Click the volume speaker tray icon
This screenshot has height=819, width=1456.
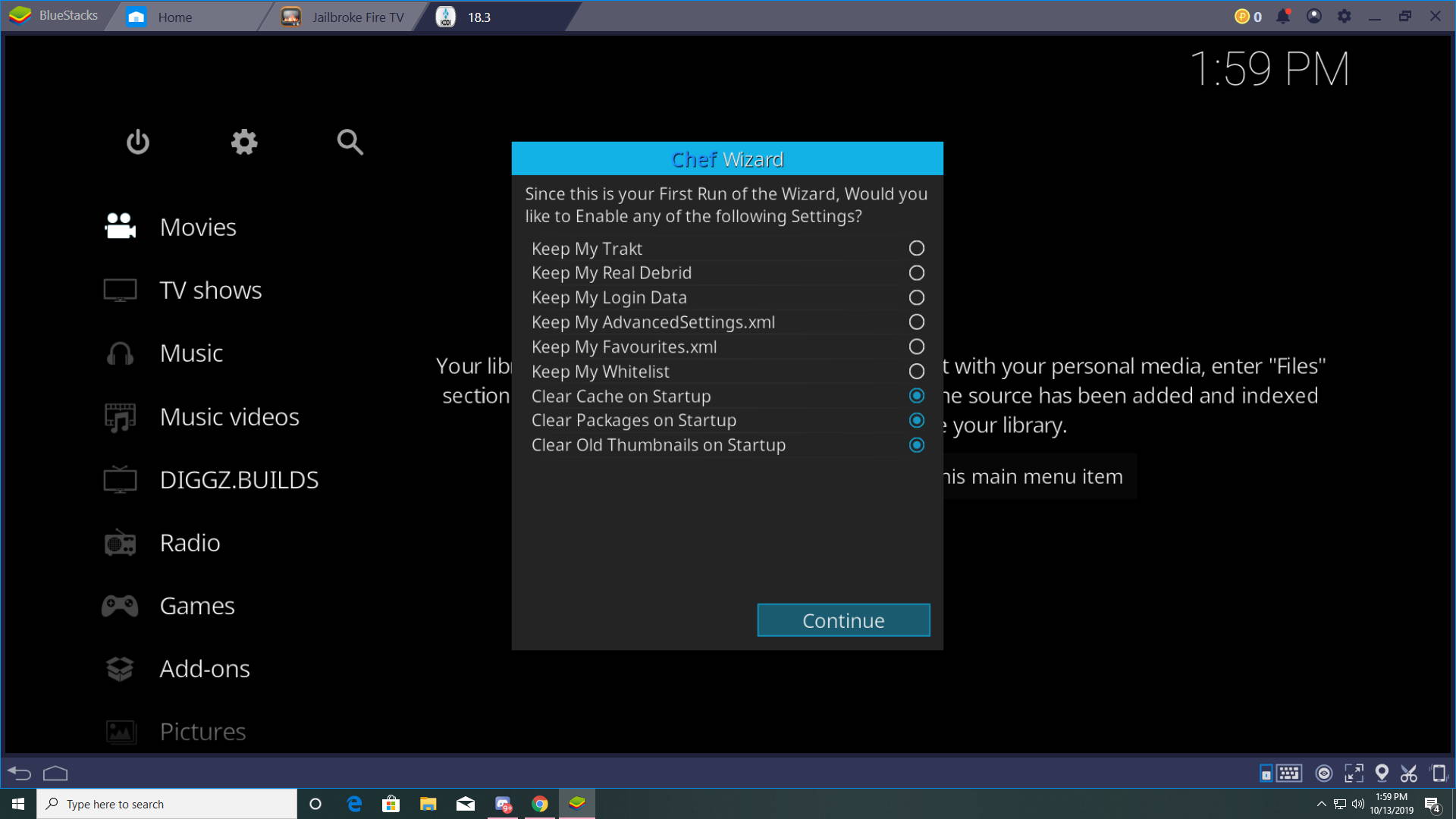pos(1357,804)
